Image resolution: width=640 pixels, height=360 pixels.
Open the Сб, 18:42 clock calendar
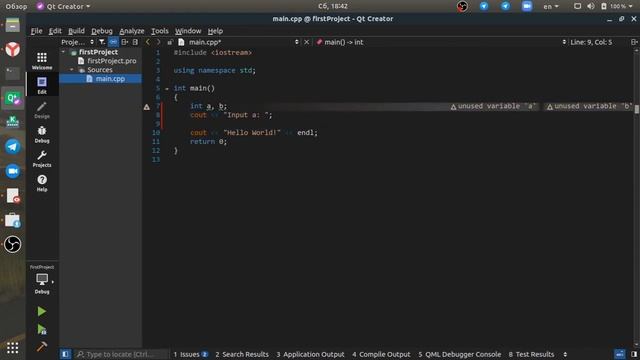333,6
